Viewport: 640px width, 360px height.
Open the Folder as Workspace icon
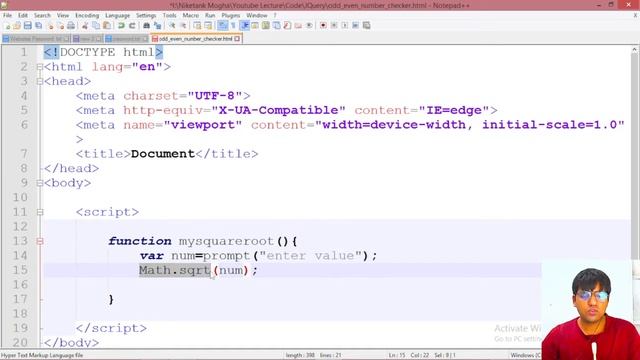tap(298, 26)
